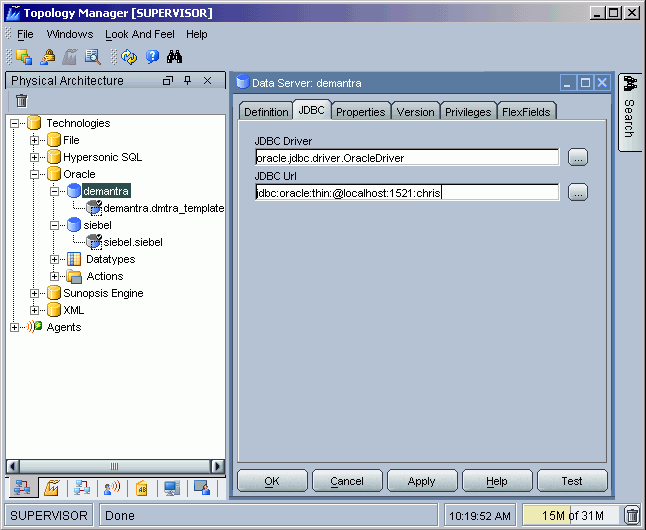Expand the Hypersonic SQL node
This screenshot has width=646, height=530.
coord(35,157)
